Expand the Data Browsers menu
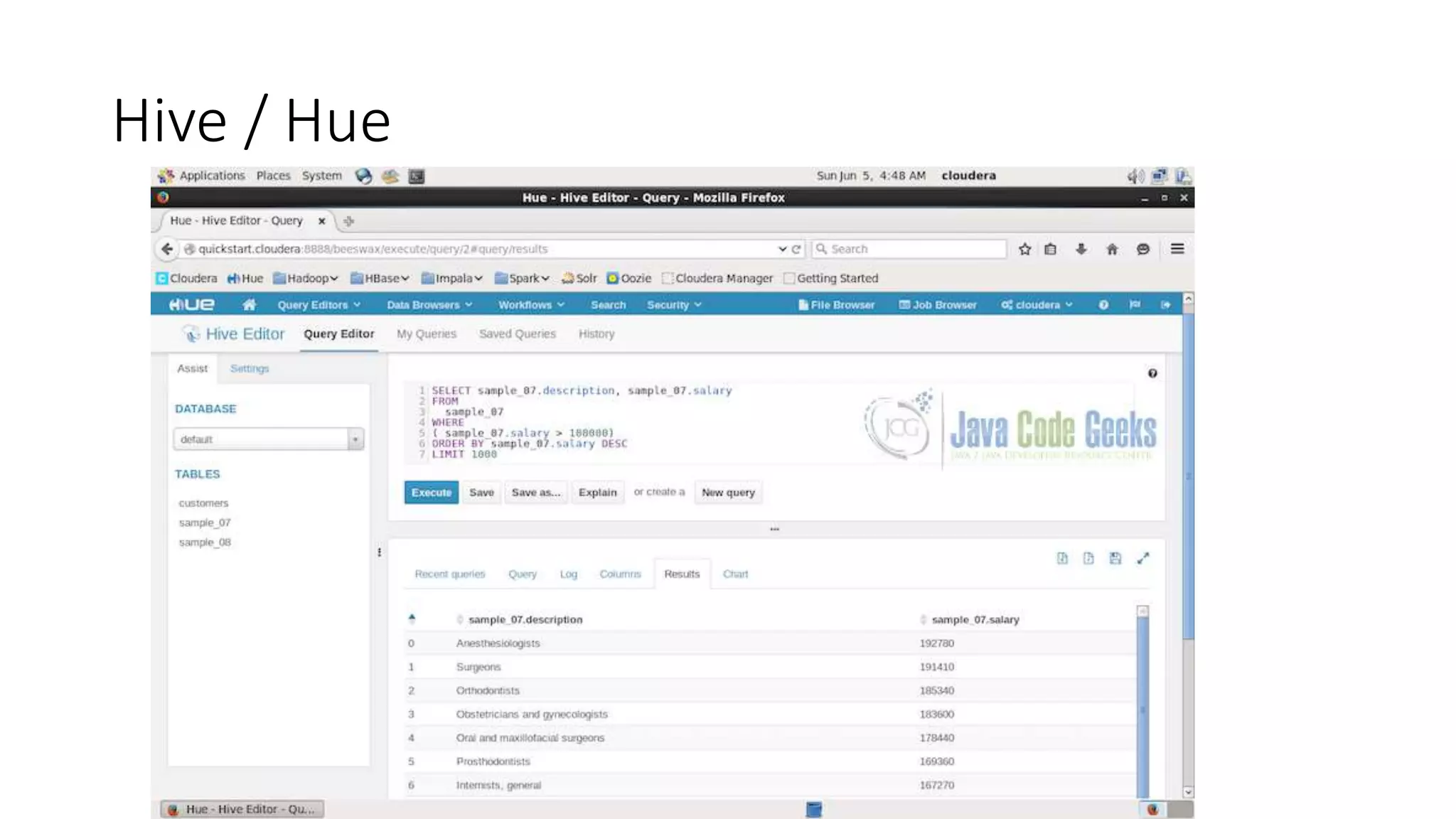 point(429,304)
